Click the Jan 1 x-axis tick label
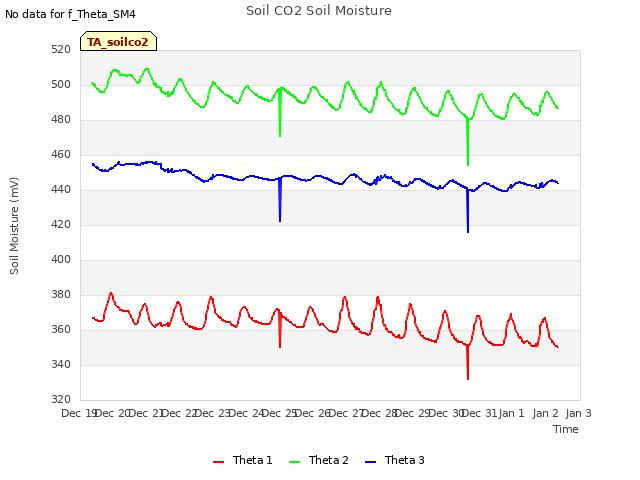 tap(512, 413)
